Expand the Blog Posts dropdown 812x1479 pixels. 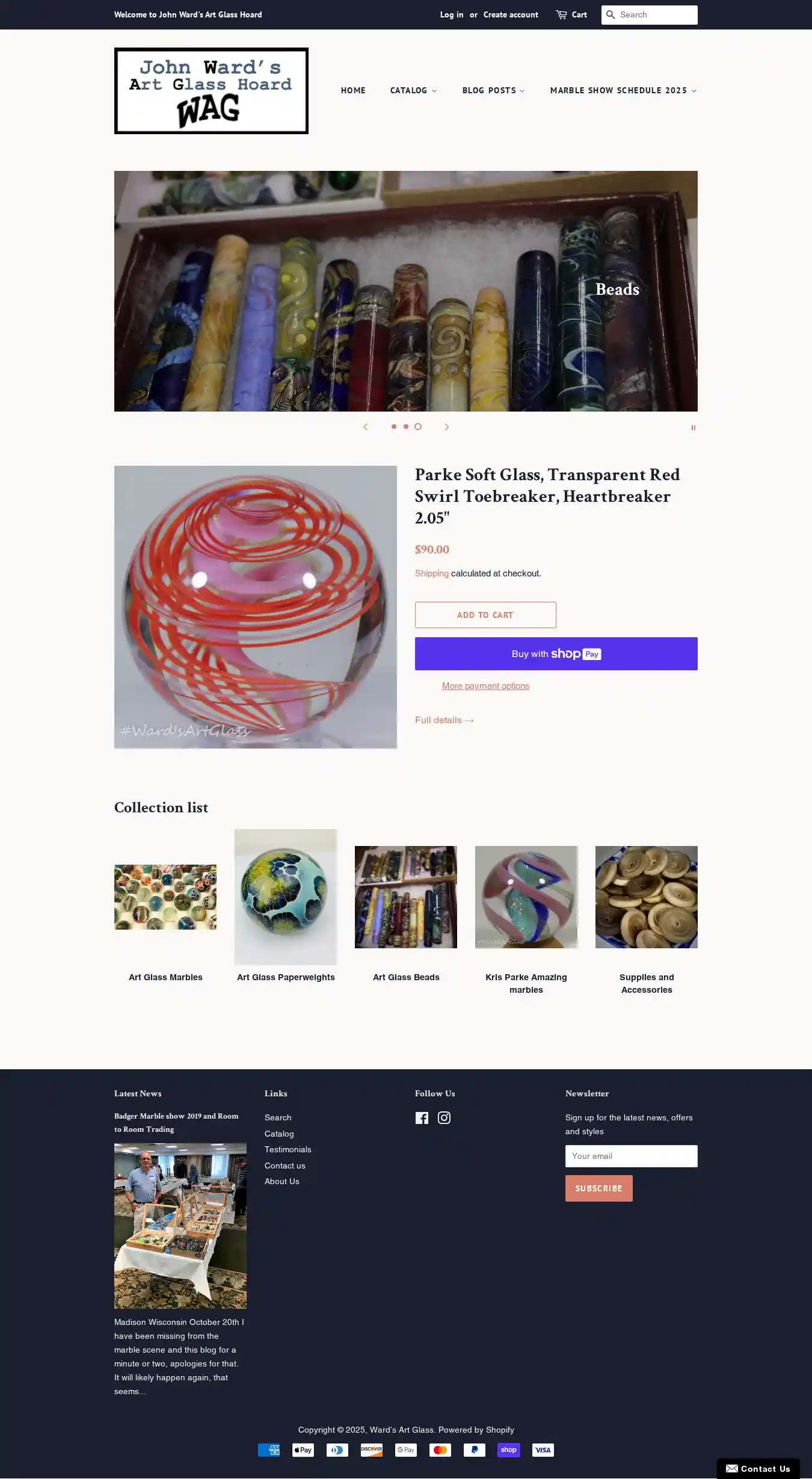[493, 90]
